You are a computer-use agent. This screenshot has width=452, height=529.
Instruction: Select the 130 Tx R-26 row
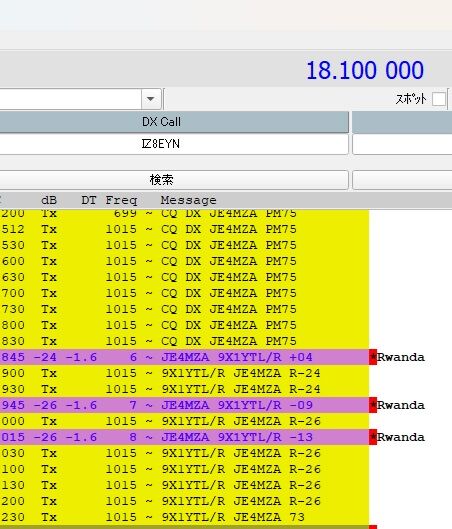point(185,485)
